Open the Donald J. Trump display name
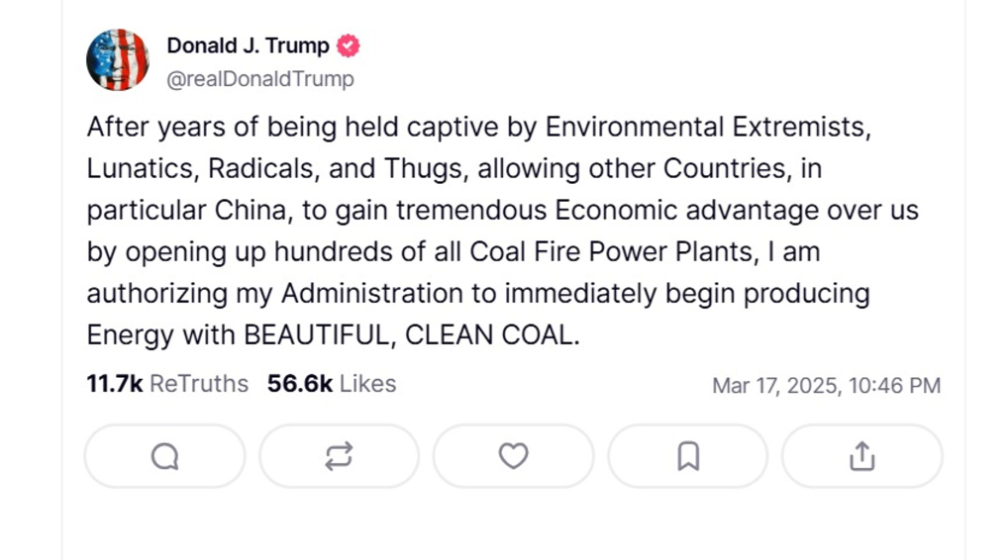Image resolution: width=1008 pixels, height=560 pixels. (247, 46)
